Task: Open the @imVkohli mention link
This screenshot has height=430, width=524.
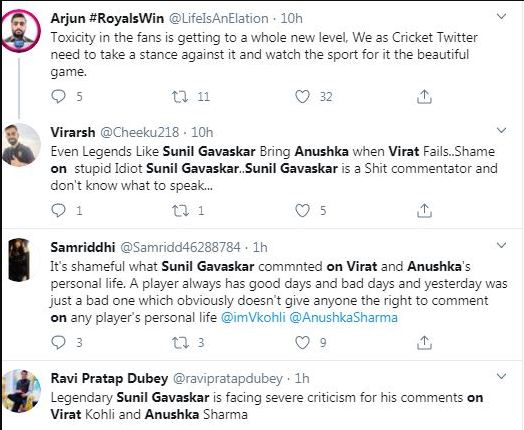Action: point(253,317)
